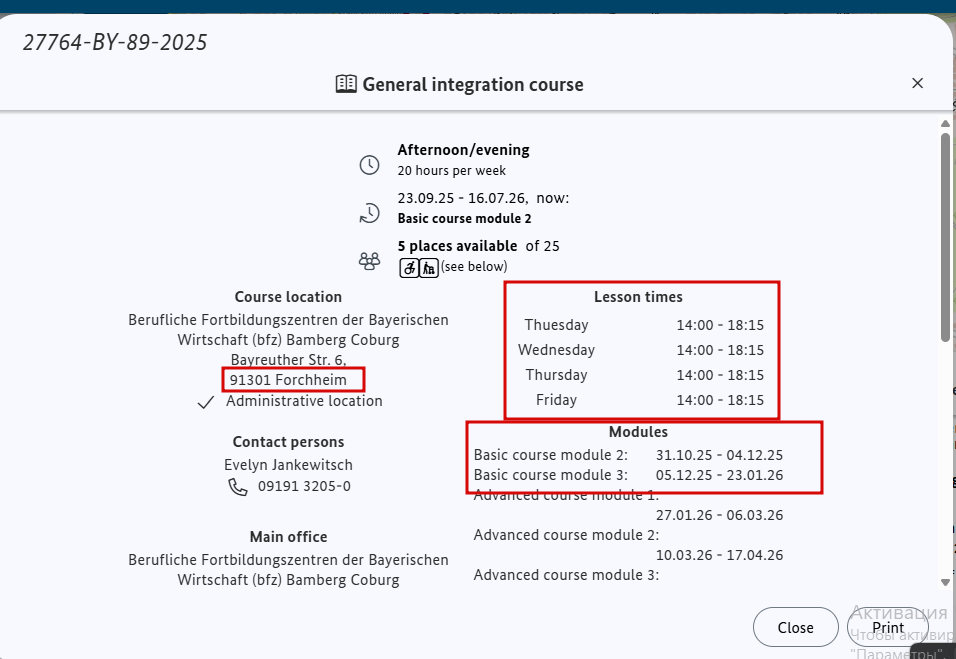Click the Advanced course module 2 label
956x659 pixels.
tap(566, 535)
